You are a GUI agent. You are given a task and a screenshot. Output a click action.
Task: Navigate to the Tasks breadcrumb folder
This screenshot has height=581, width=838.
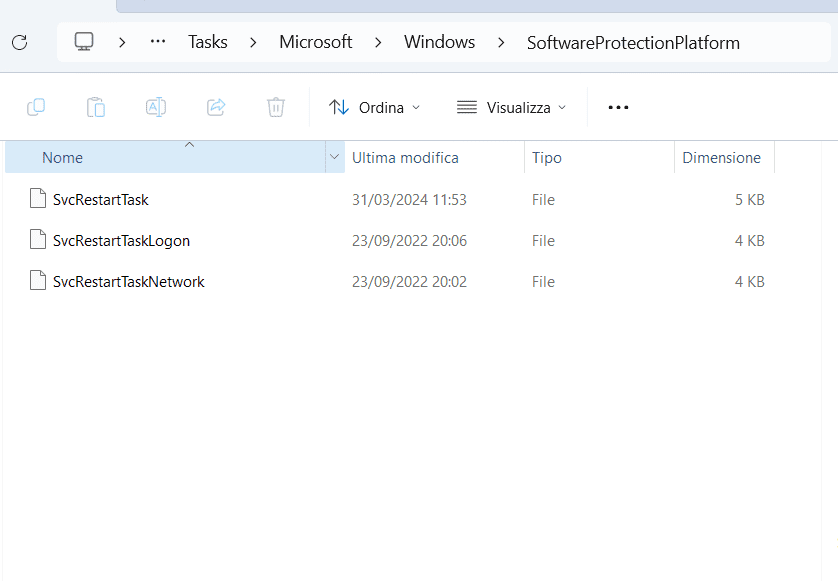(208, 42)
